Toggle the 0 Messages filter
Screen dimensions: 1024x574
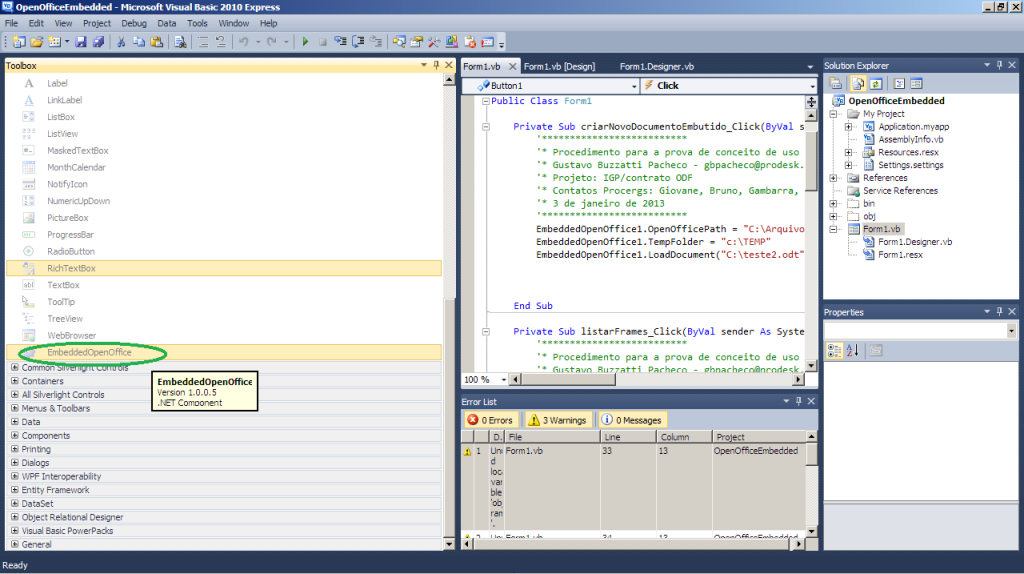coord(630,420)
